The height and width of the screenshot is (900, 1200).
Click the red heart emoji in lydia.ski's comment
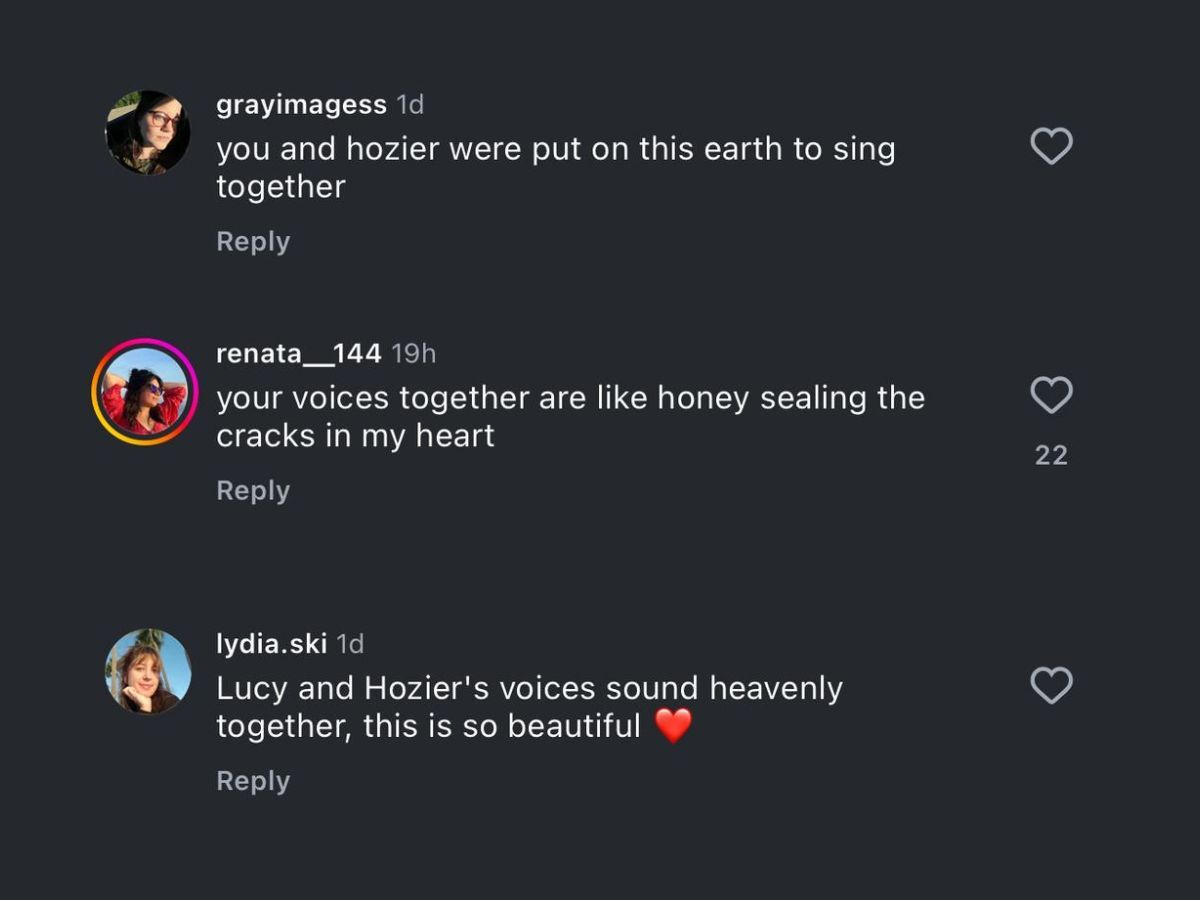(x=673, y=726)
